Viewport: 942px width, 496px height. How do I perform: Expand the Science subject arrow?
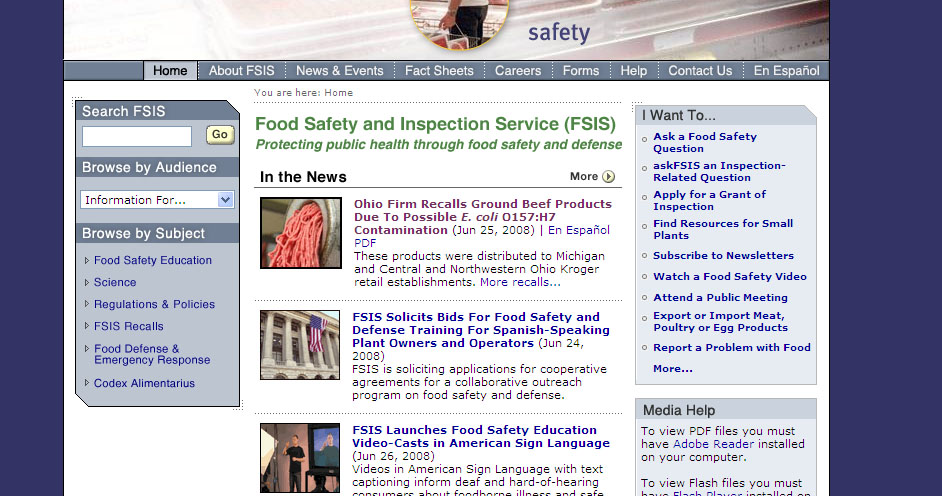tap(87, 282)
